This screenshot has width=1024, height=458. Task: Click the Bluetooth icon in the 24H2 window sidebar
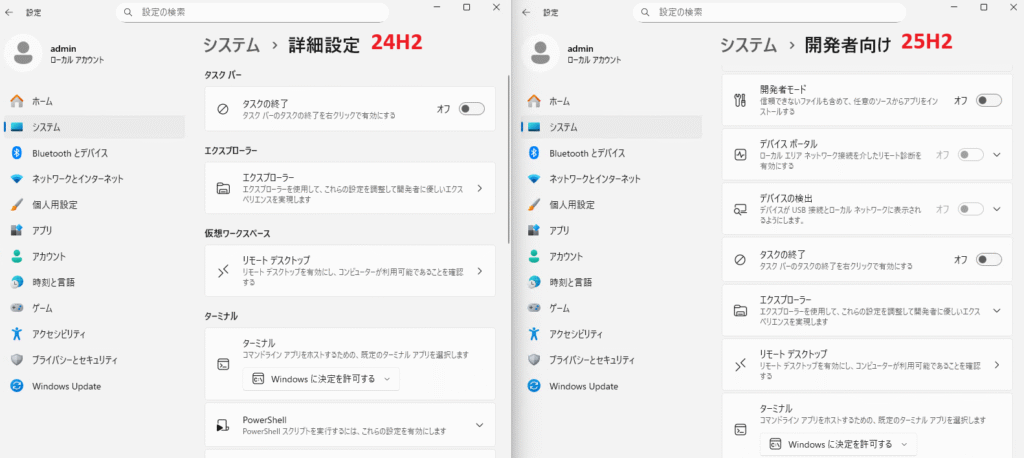16,153
